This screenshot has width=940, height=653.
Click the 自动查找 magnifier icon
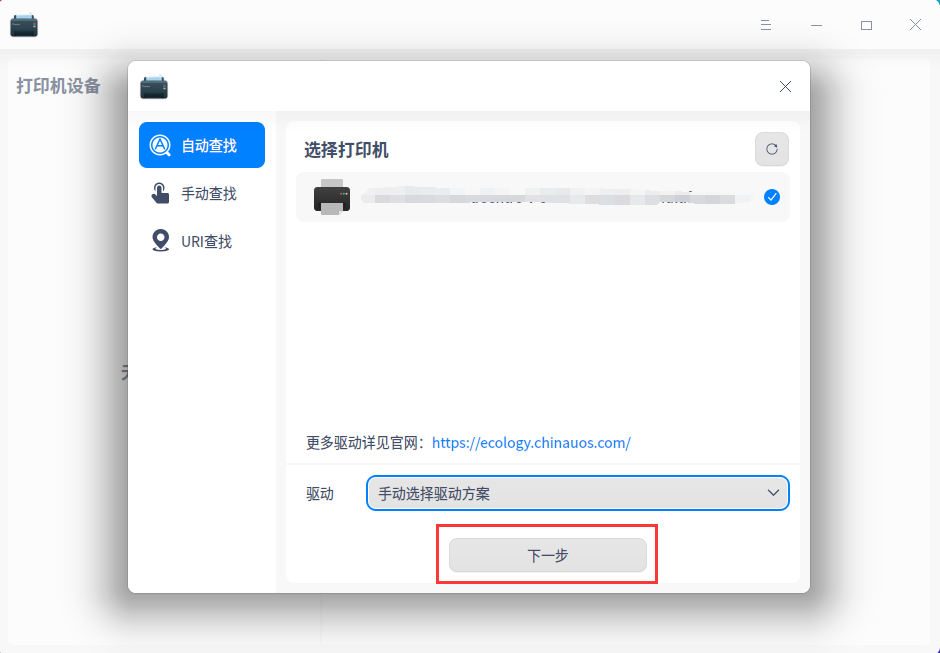point(160,145)
